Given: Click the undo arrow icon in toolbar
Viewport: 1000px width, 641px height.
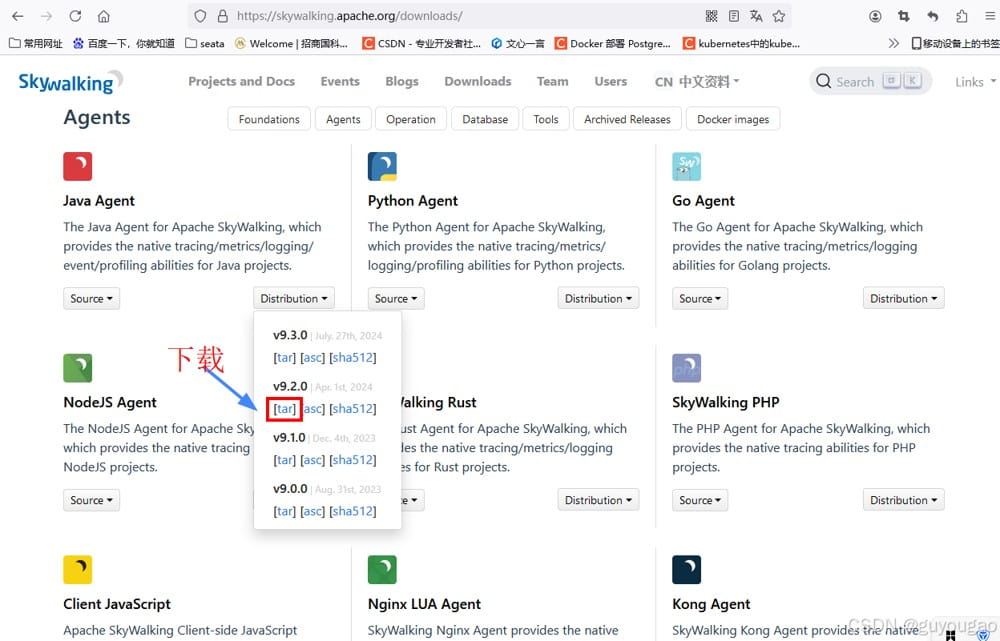Looking at the screenshot, I should pos(932,16).
